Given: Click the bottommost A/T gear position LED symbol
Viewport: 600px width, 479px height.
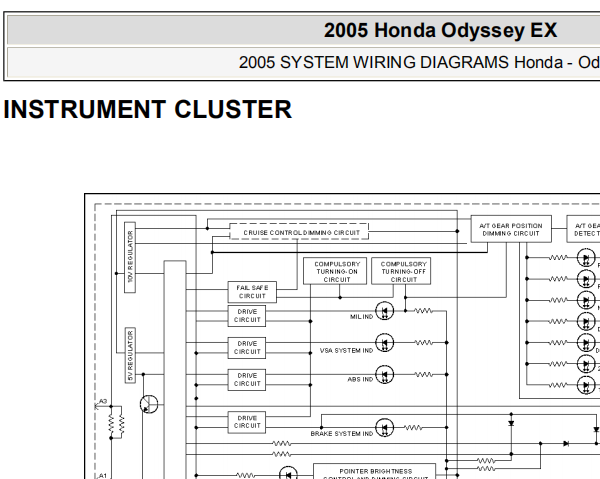Looking at the screenshot, I should (x=586, y=385).
